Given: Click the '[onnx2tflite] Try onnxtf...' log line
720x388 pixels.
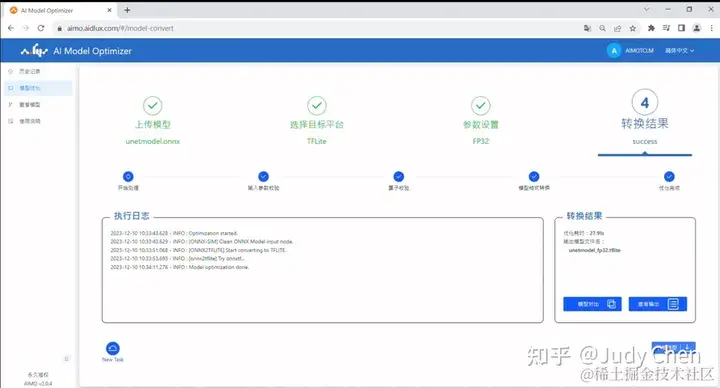Looking at the screenshot, I should 217,259.
